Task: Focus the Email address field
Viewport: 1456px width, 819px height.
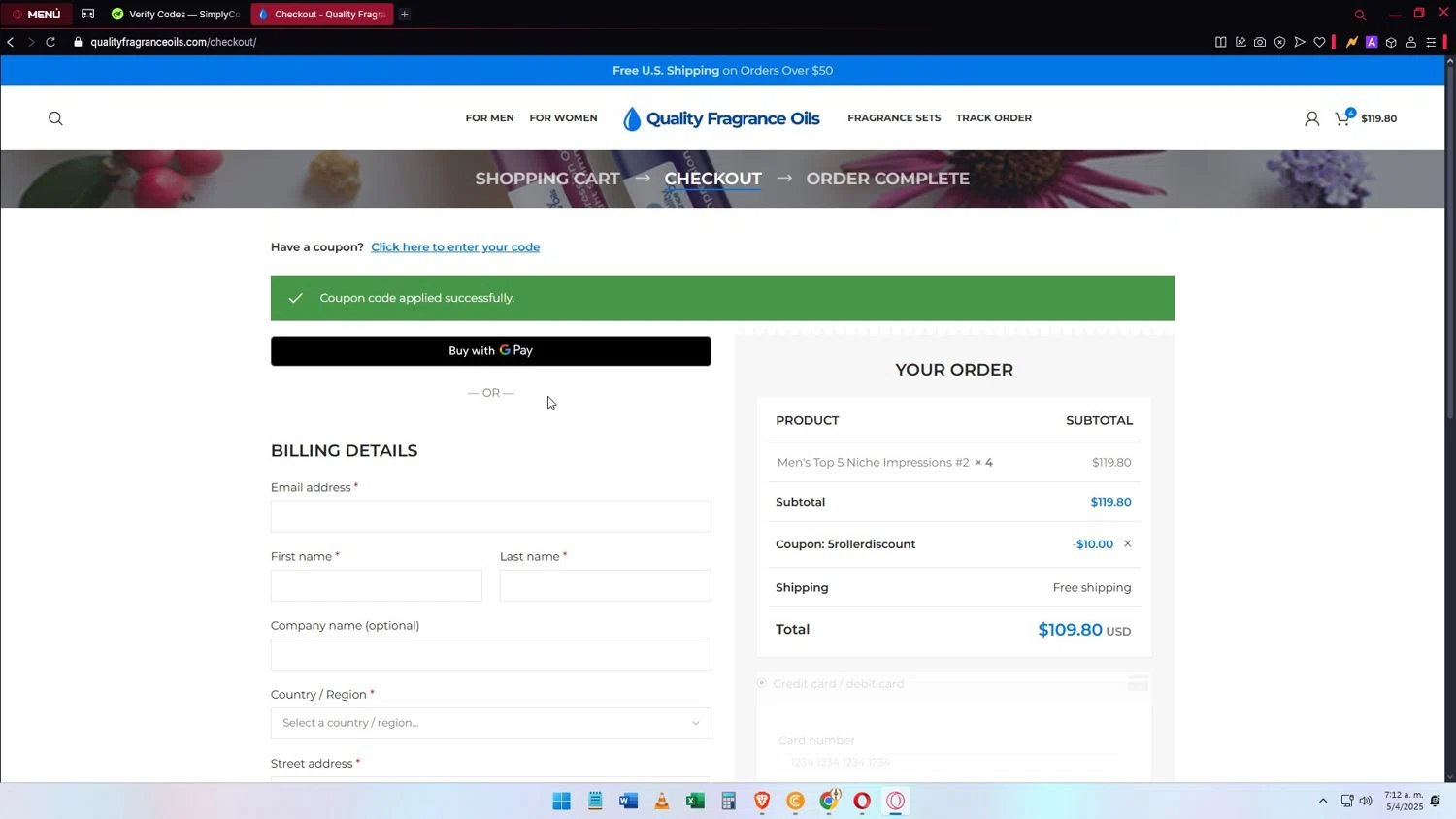Action: (x=490, y=516)
